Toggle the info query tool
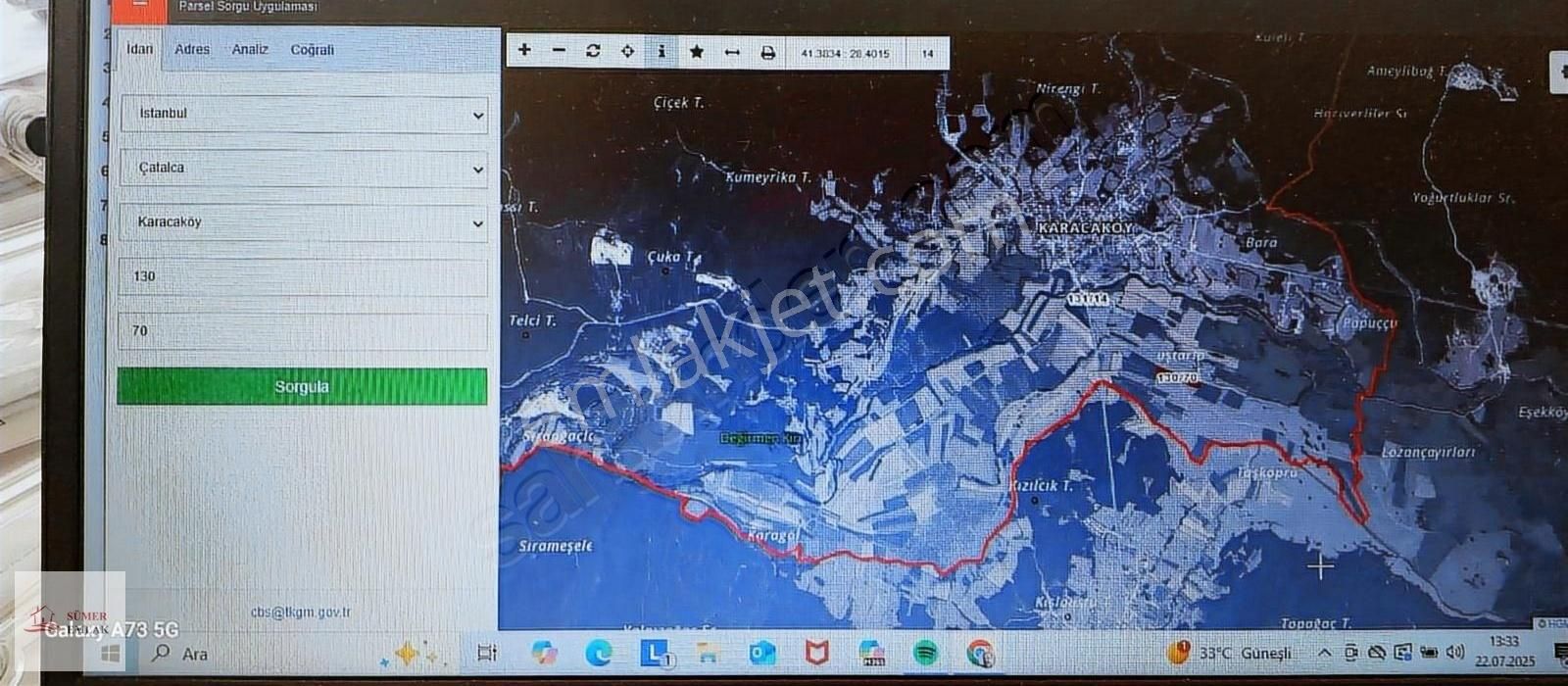Viewport: 1568px width, 686px height. 662,52
